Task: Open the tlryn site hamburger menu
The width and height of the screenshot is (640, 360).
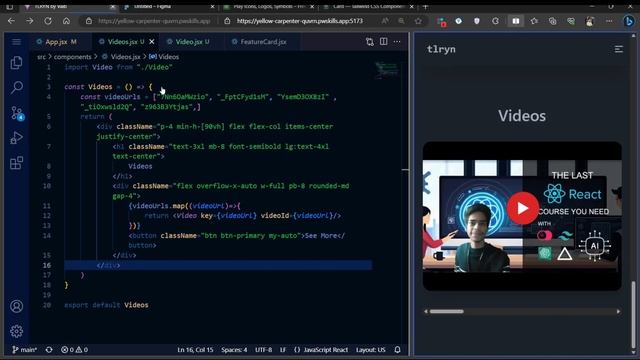Action: pos(619,49)
